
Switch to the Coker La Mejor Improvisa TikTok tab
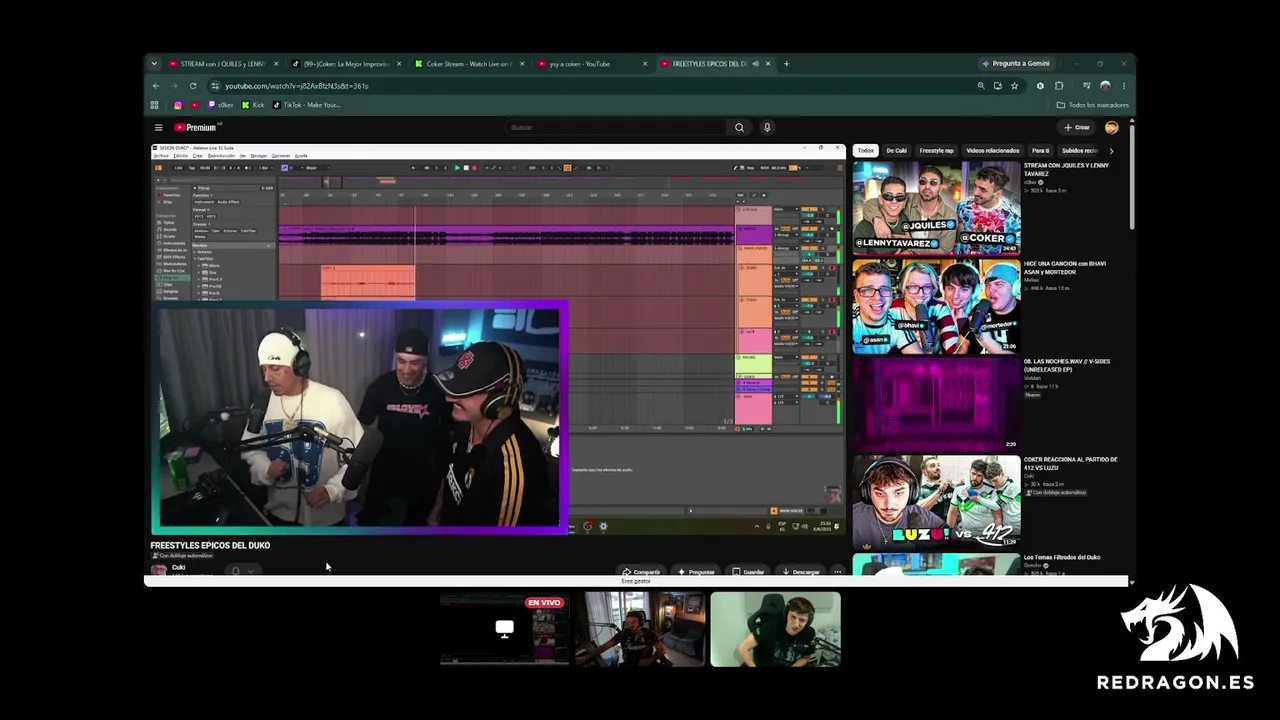(x=346, y=64)
